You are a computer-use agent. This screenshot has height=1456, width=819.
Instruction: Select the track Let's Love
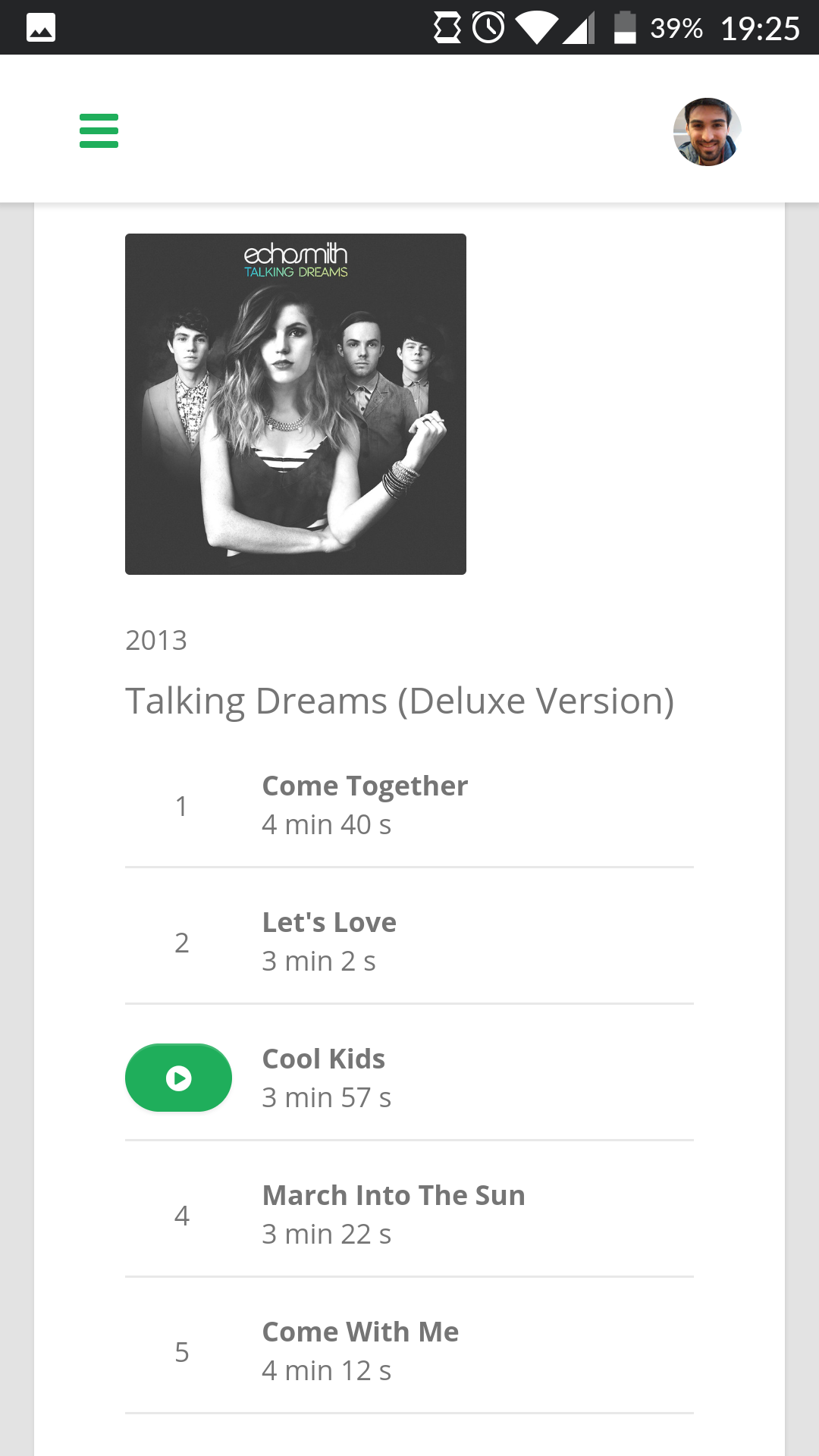click(329, 923)
